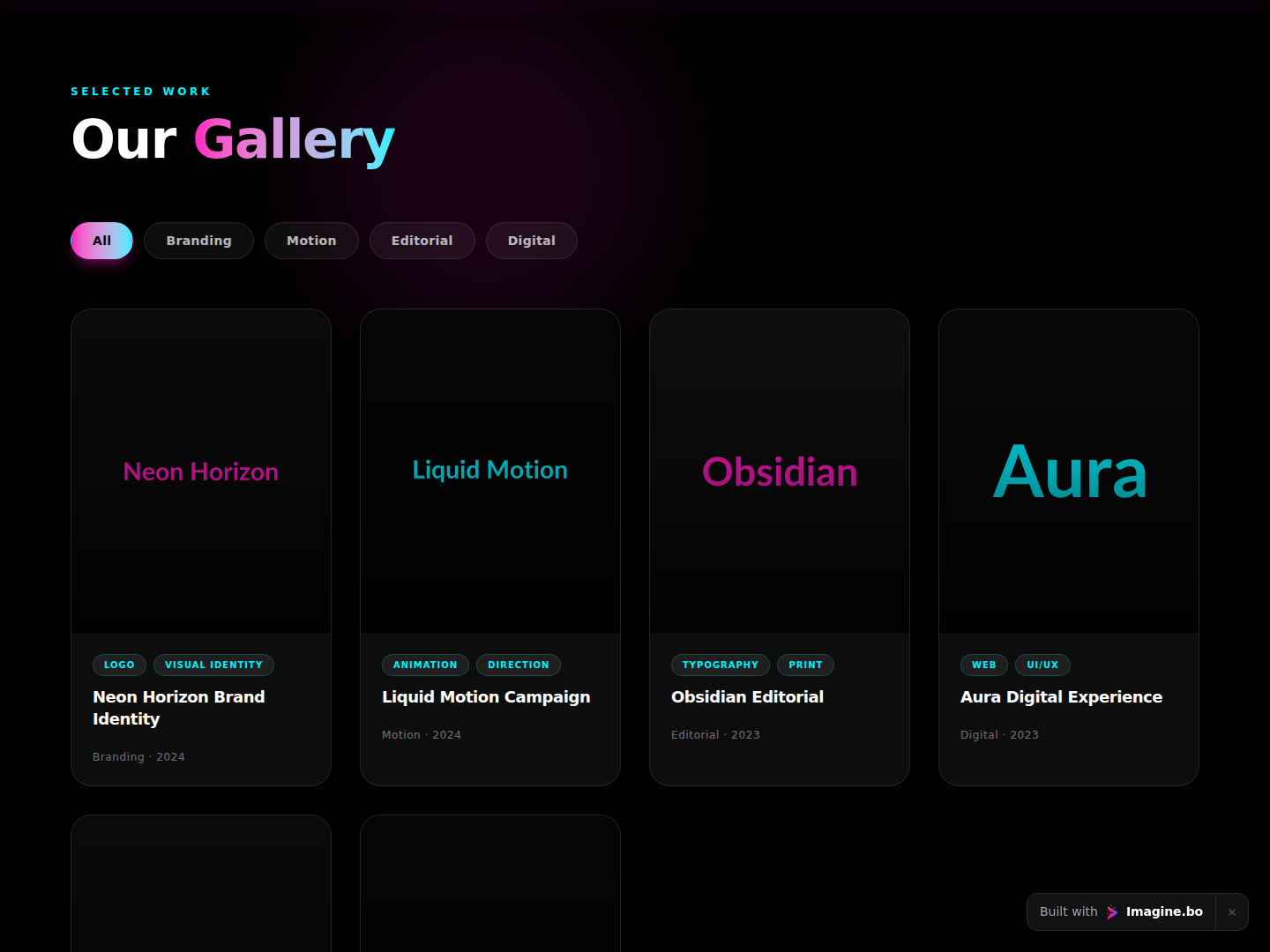Click the TYPOGRAPHY tag
Viewport: 1270px width, 952px height.
pos(721,665)
